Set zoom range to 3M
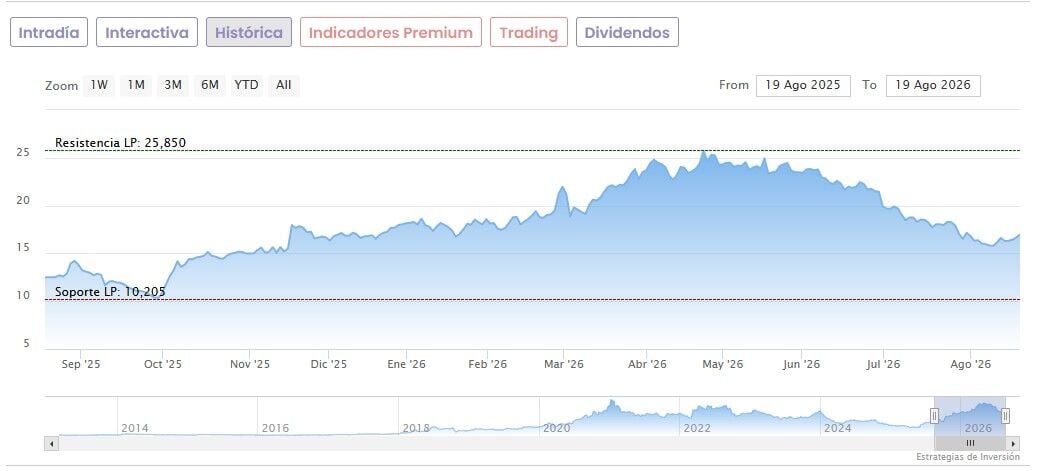This screenshot has height=471, width=1038. (x=173, y=85)
